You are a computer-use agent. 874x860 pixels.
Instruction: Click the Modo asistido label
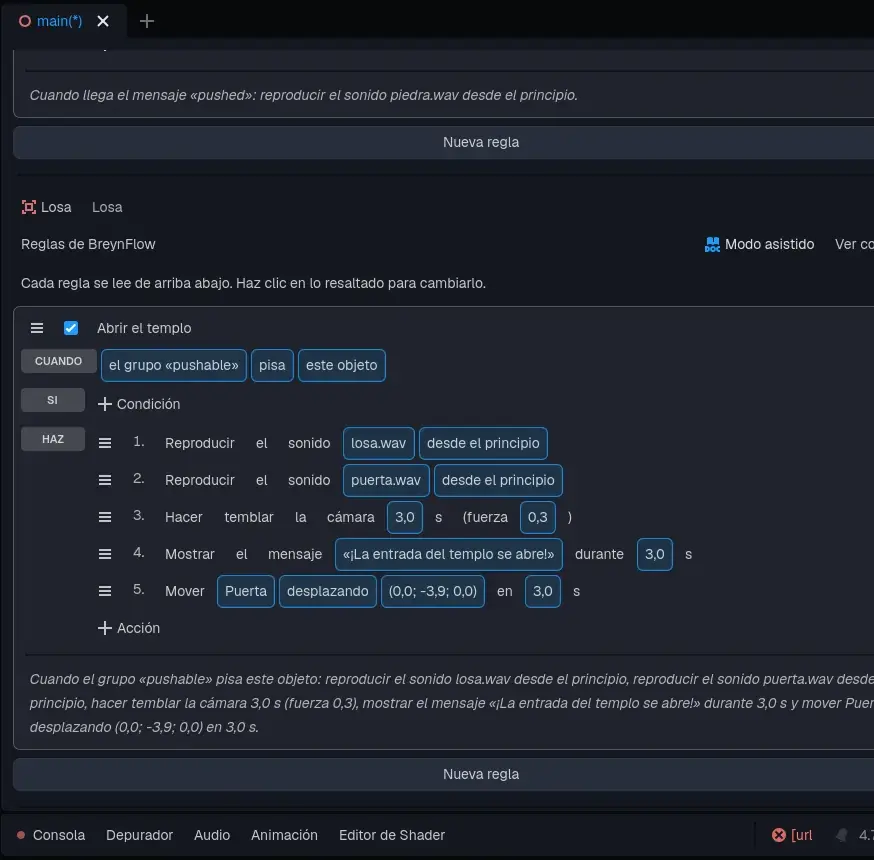769,244
